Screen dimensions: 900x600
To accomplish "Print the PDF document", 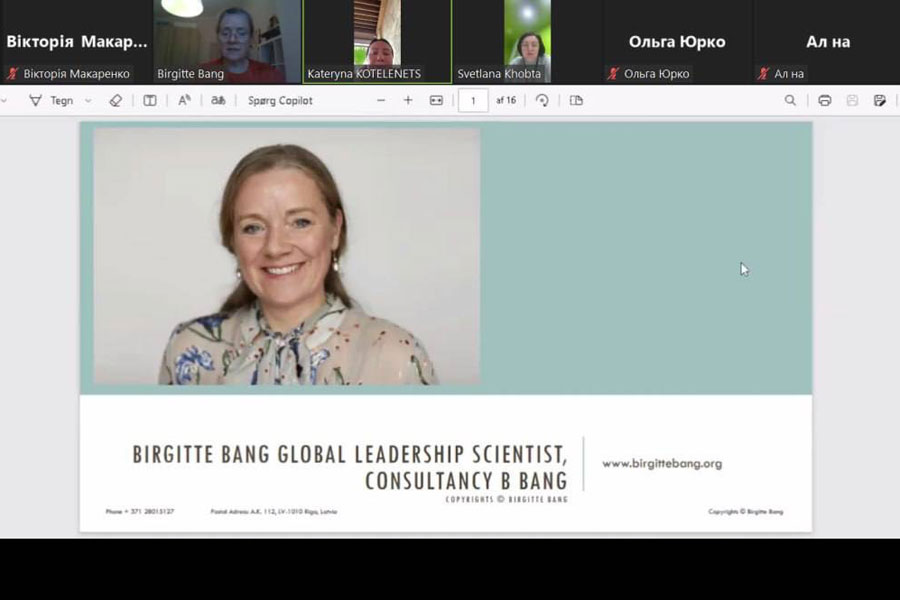I will pos(825,100).
